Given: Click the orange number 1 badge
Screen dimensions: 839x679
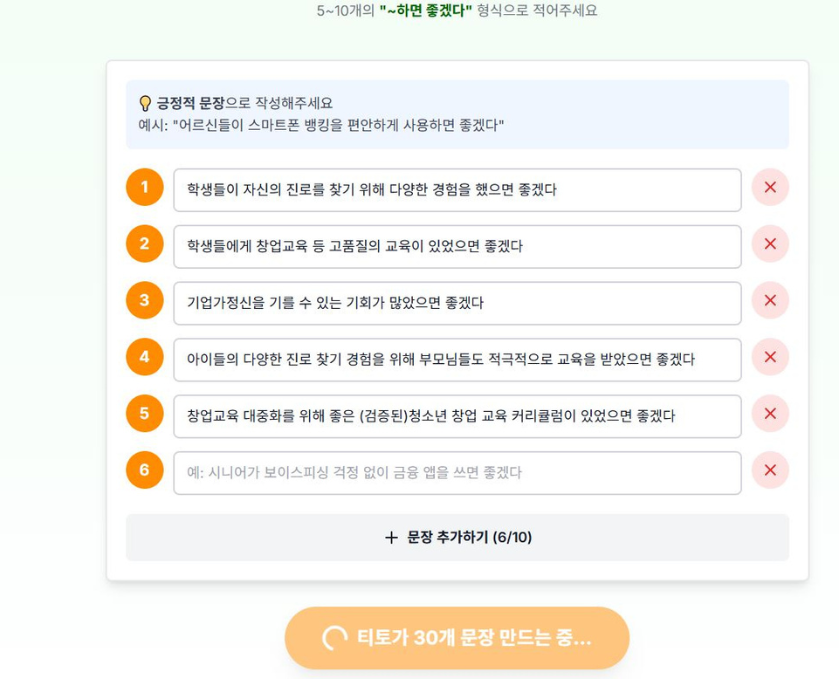Looking at the screenshot, I should (x=145, y=188).
